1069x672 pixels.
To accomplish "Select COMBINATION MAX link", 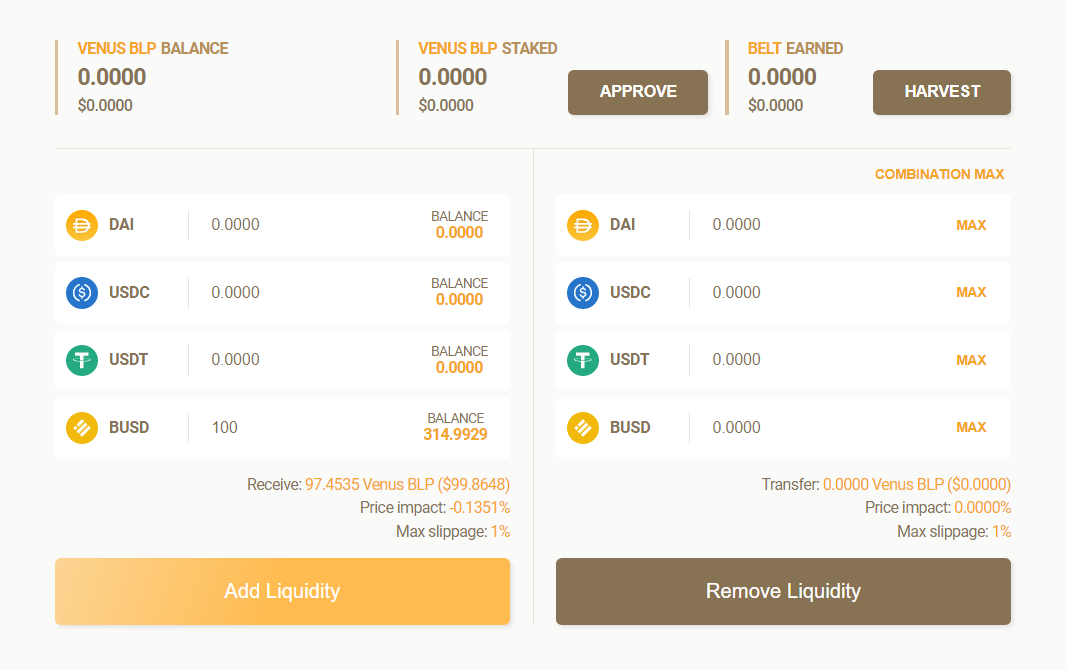I will (x=939, y=174).
